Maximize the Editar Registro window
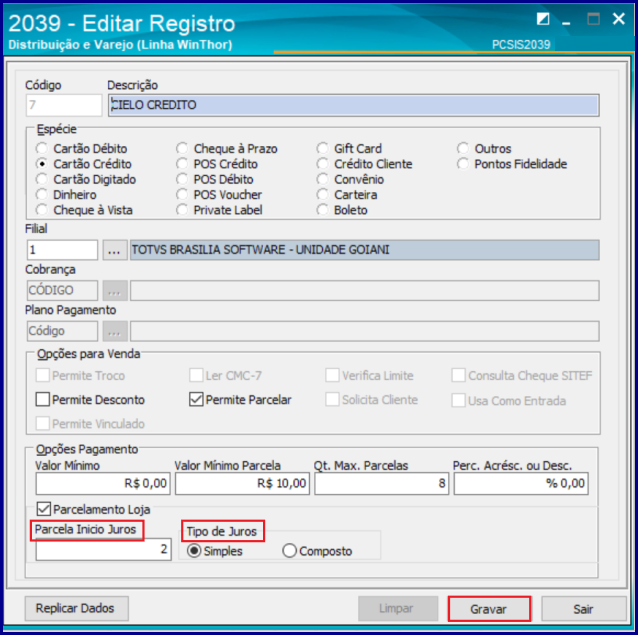638x635 pixels. click(593, 19)
